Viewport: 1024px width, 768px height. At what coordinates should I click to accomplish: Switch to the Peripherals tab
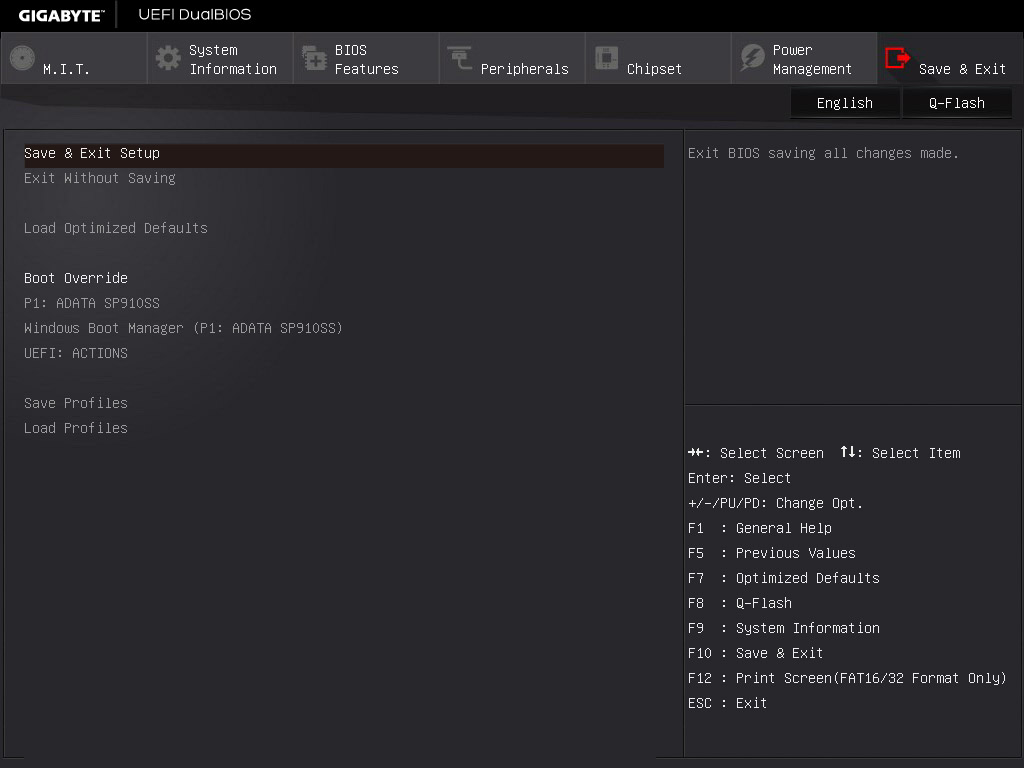pos(524,69)
